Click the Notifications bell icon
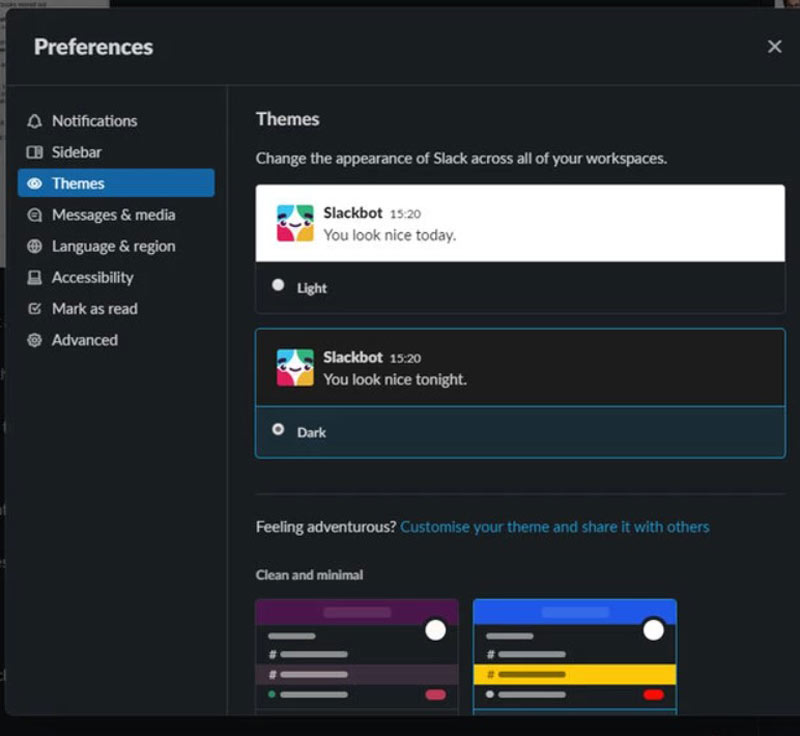Viewport: 800px width, 736px height. pos(35,121)
